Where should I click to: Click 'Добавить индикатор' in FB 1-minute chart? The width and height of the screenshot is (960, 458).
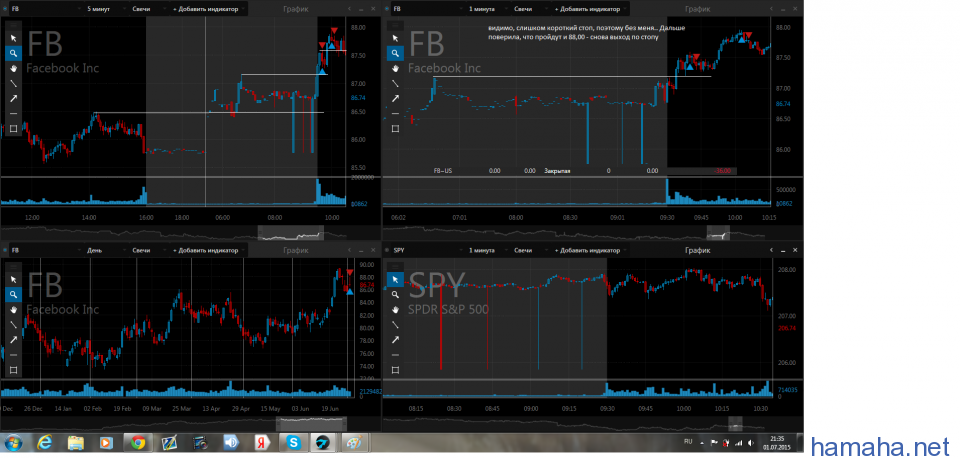[x=591, y=9]
